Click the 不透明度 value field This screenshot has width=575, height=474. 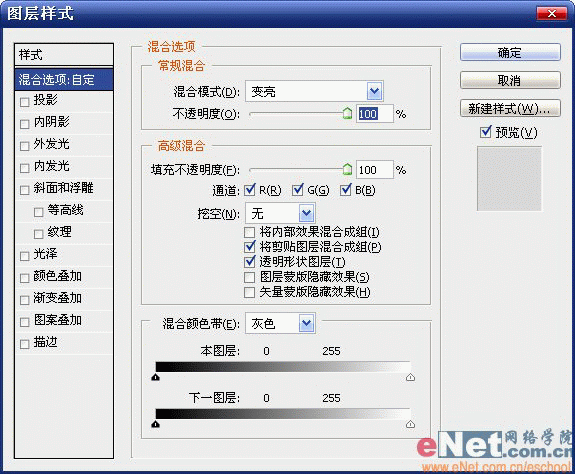(x=374, y=114)
